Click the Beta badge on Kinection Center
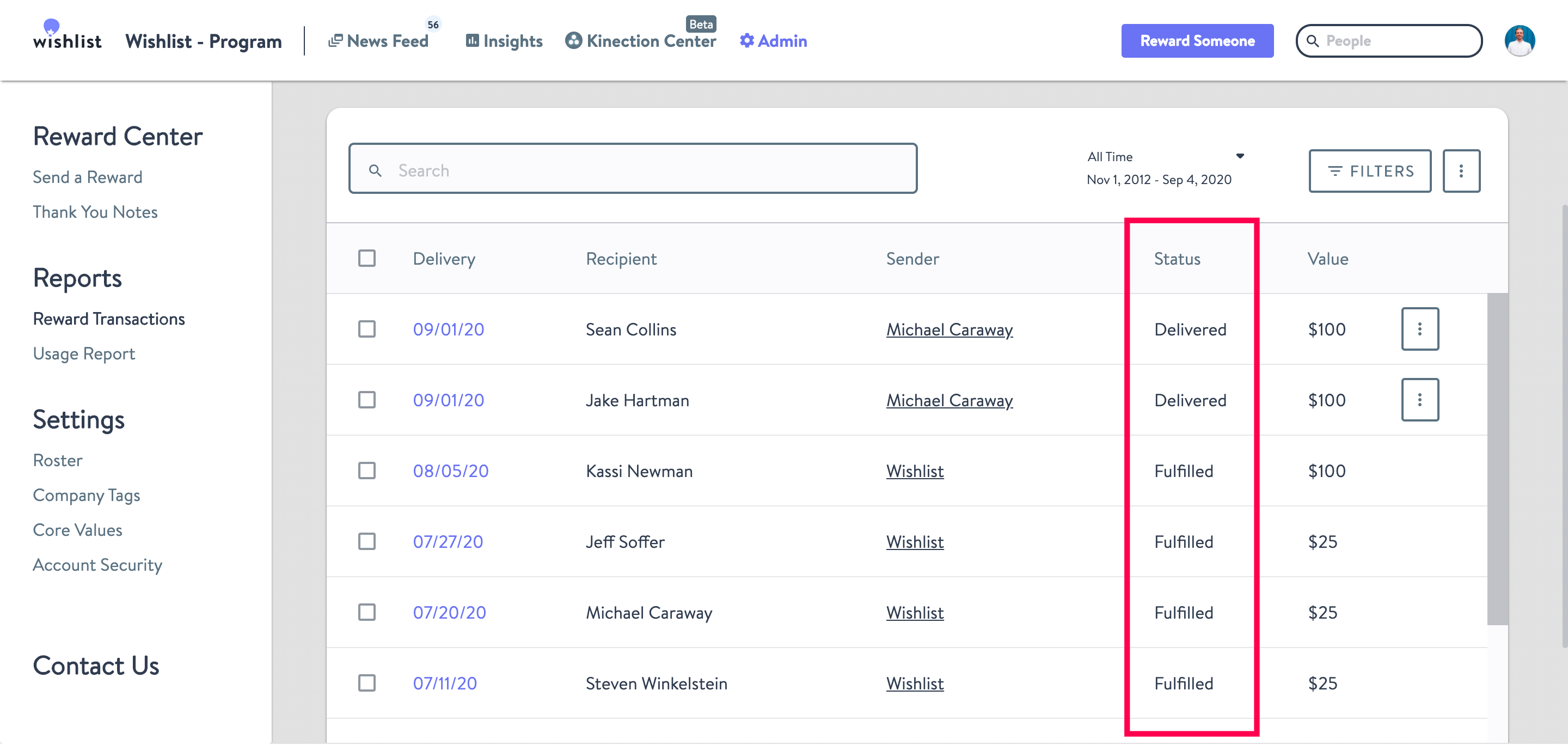Viewport: 1568px width, 745px height. point(701,25)
